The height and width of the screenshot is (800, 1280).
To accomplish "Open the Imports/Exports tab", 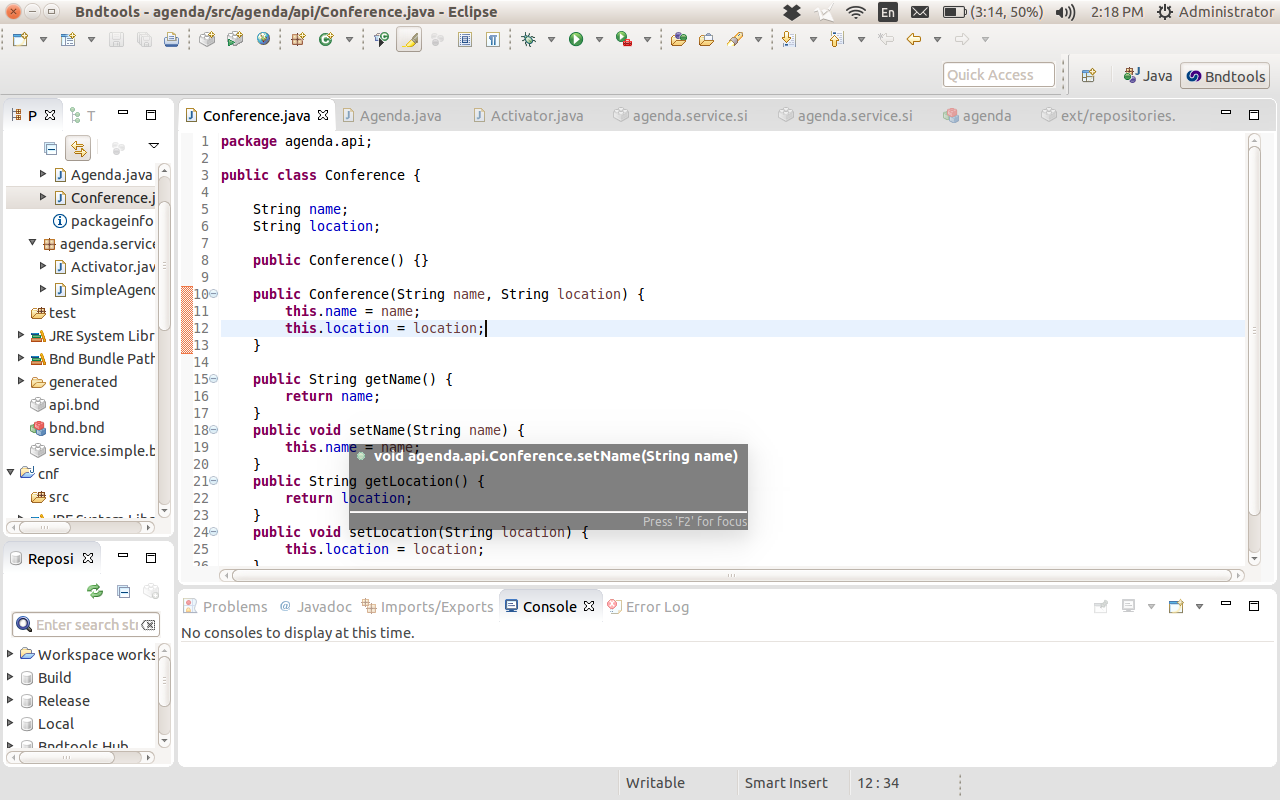I will (427, 606).
